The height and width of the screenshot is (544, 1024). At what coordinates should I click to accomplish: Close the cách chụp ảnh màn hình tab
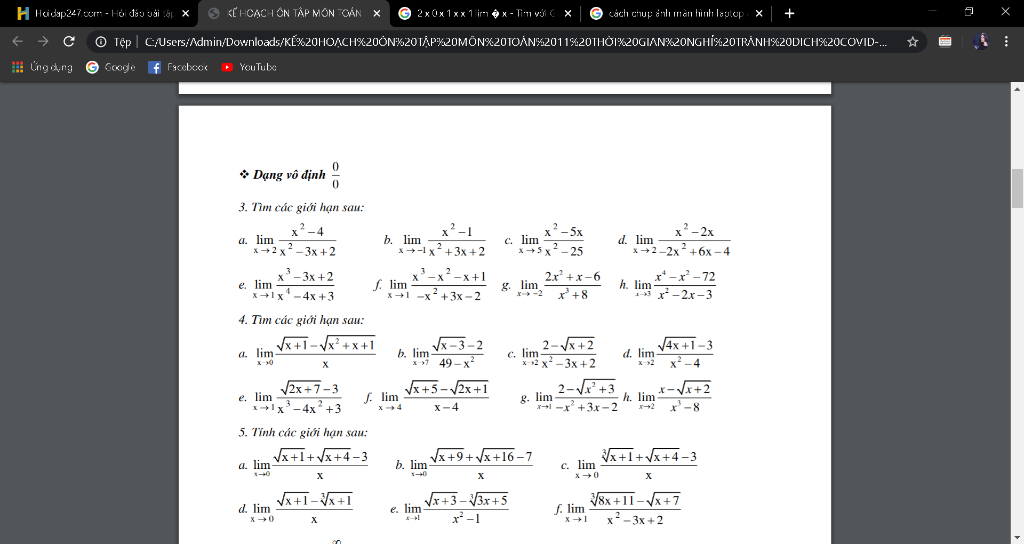pyautogui.click(x=759, y=13)
